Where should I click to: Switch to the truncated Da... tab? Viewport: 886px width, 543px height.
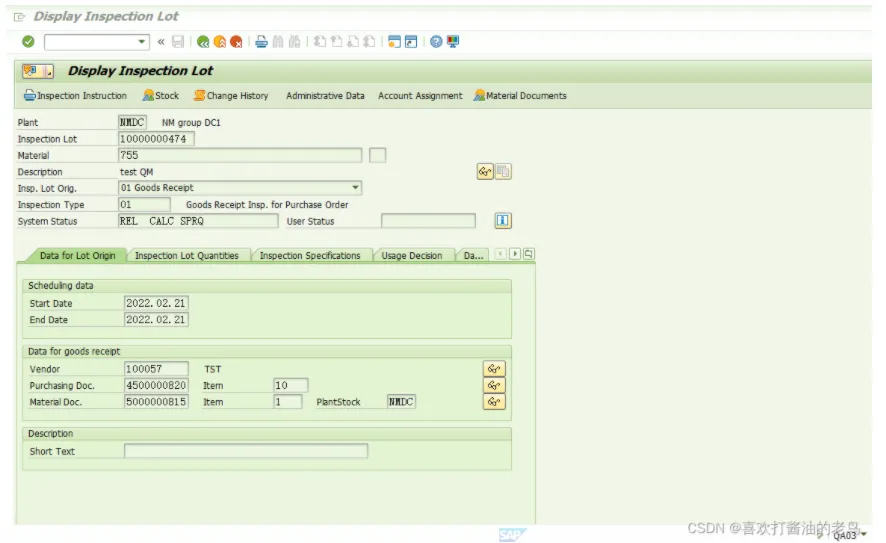click(473, 255)
